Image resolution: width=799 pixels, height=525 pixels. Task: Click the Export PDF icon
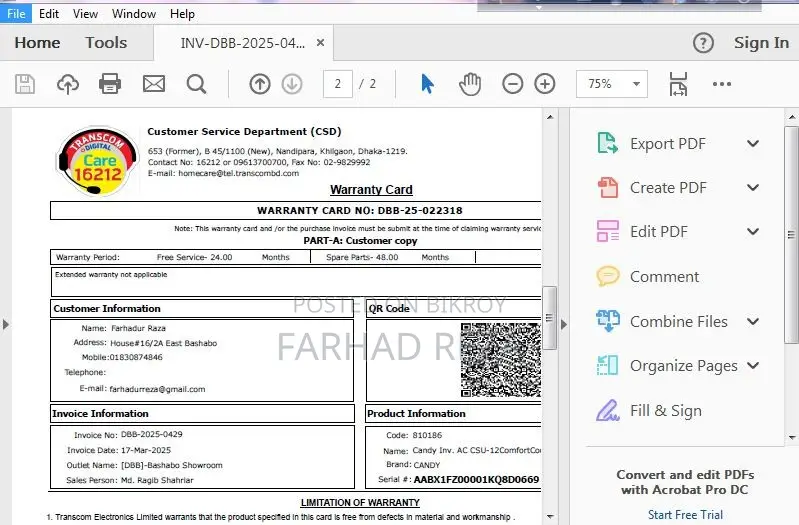click(607, 143)
